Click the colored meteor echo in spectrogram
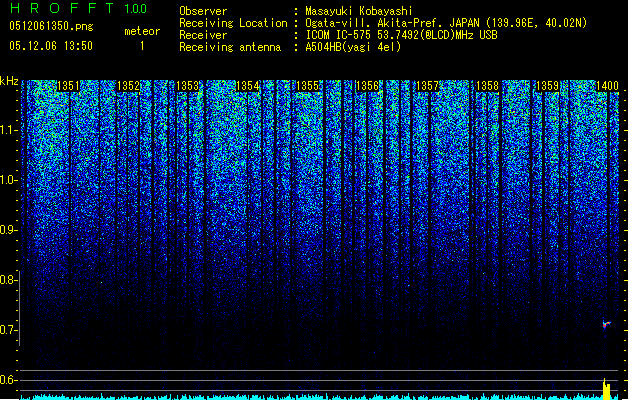 coord(607,324)
